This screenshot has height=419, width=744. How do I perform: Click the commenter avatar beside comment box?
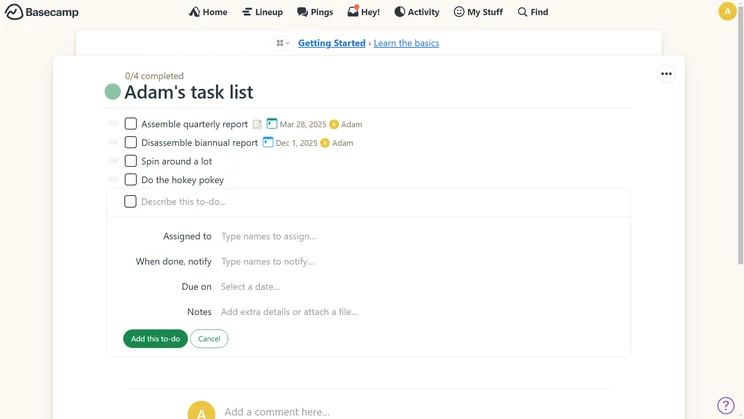pyautogui.click(x=202, y=411)
